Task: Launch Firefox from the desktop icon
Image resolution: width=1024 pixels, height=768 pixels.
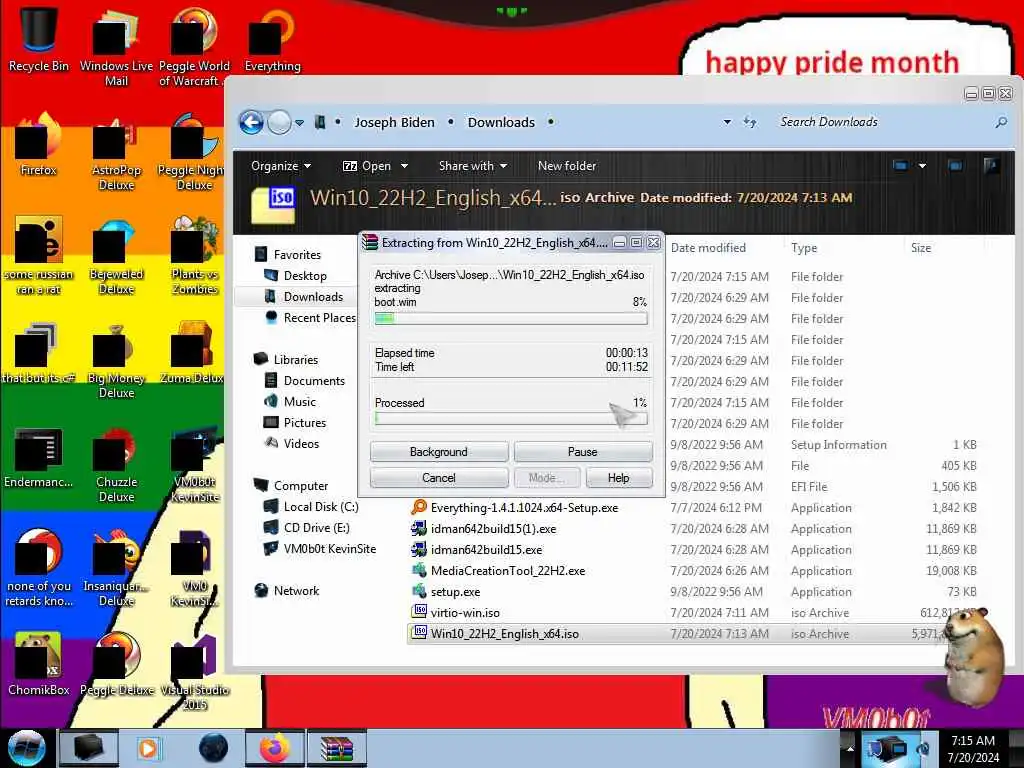Action: tap(39, 145)
